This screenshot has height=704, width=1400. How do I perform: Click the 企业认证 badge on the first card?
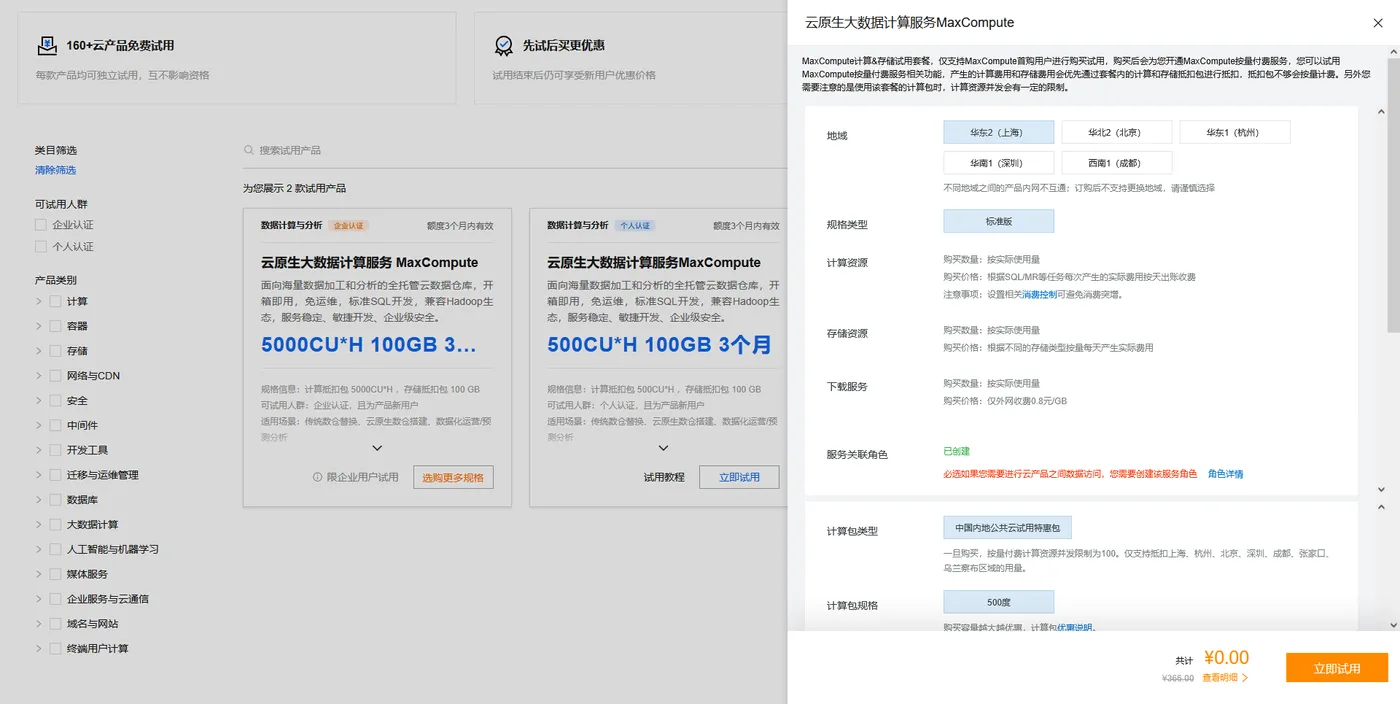[349, 226]
